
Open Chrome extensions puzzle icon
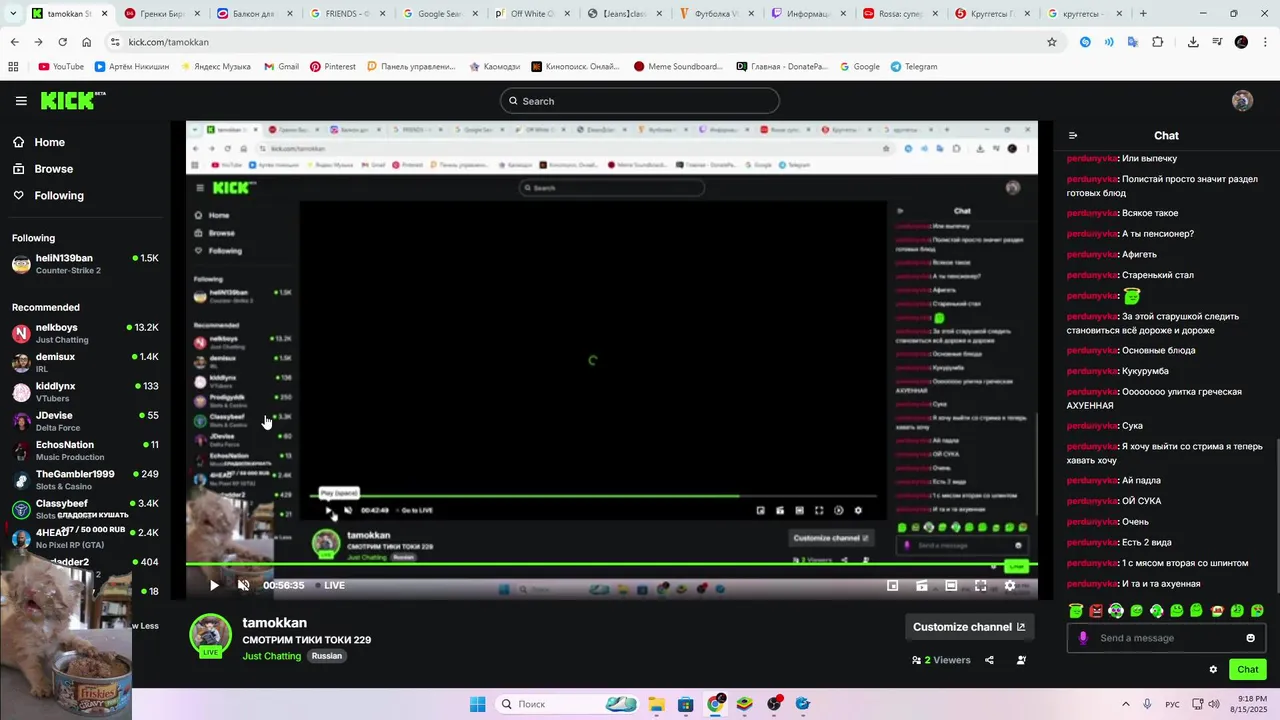tap(1158, 42)
